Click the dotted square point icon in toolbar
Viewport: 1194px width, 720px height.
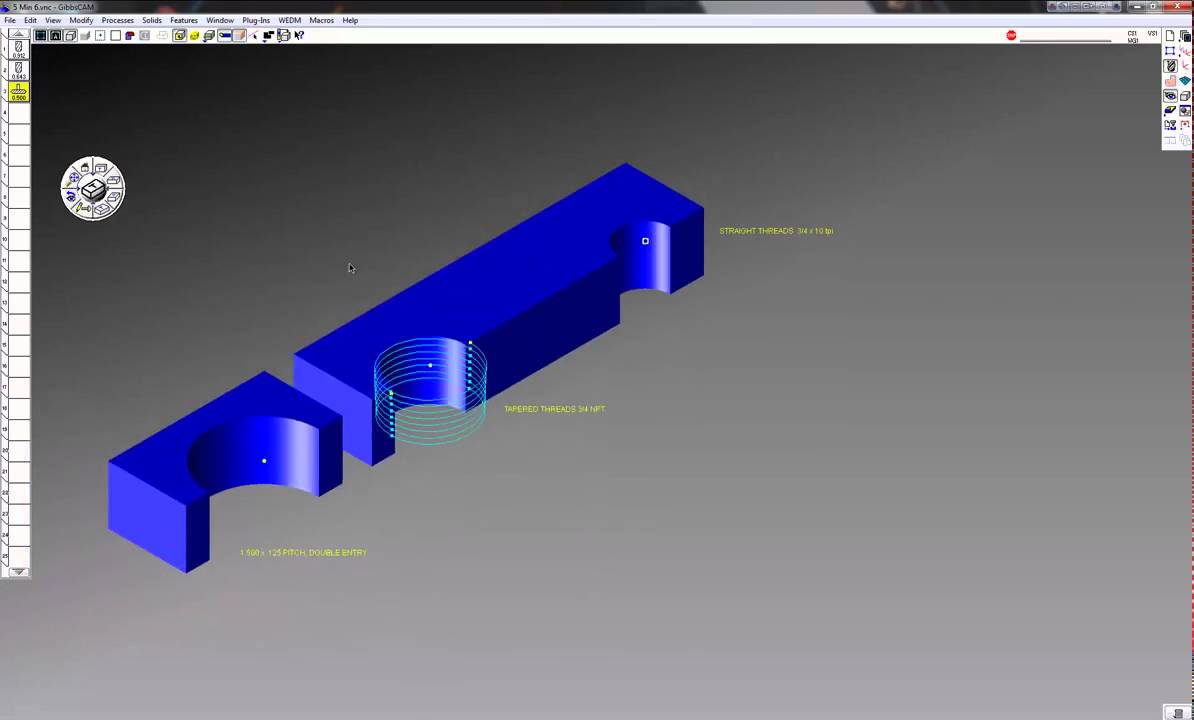click(100, 35)
